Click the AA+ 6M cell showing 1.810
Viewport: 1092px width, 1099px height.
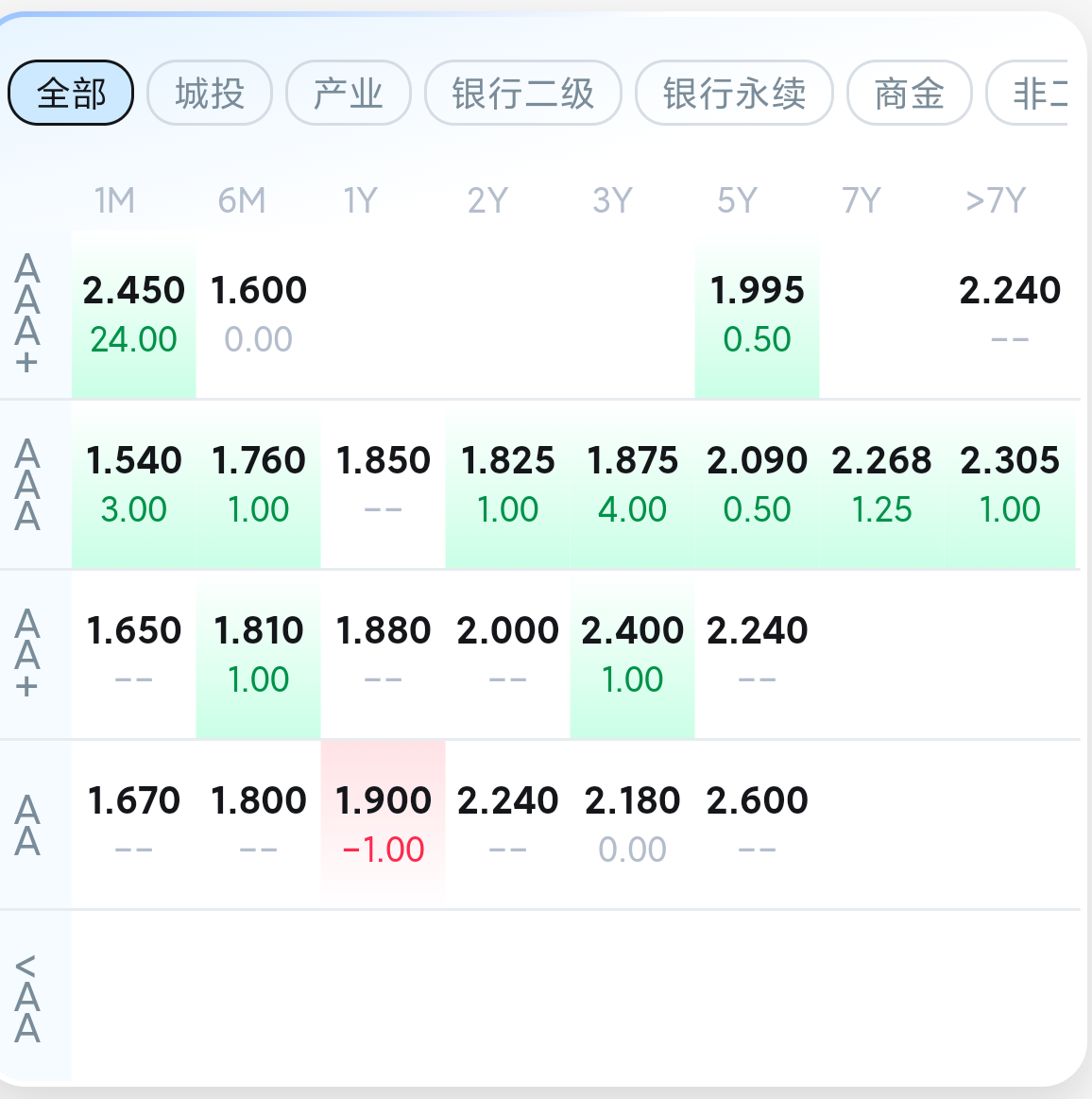click(258, 654)
